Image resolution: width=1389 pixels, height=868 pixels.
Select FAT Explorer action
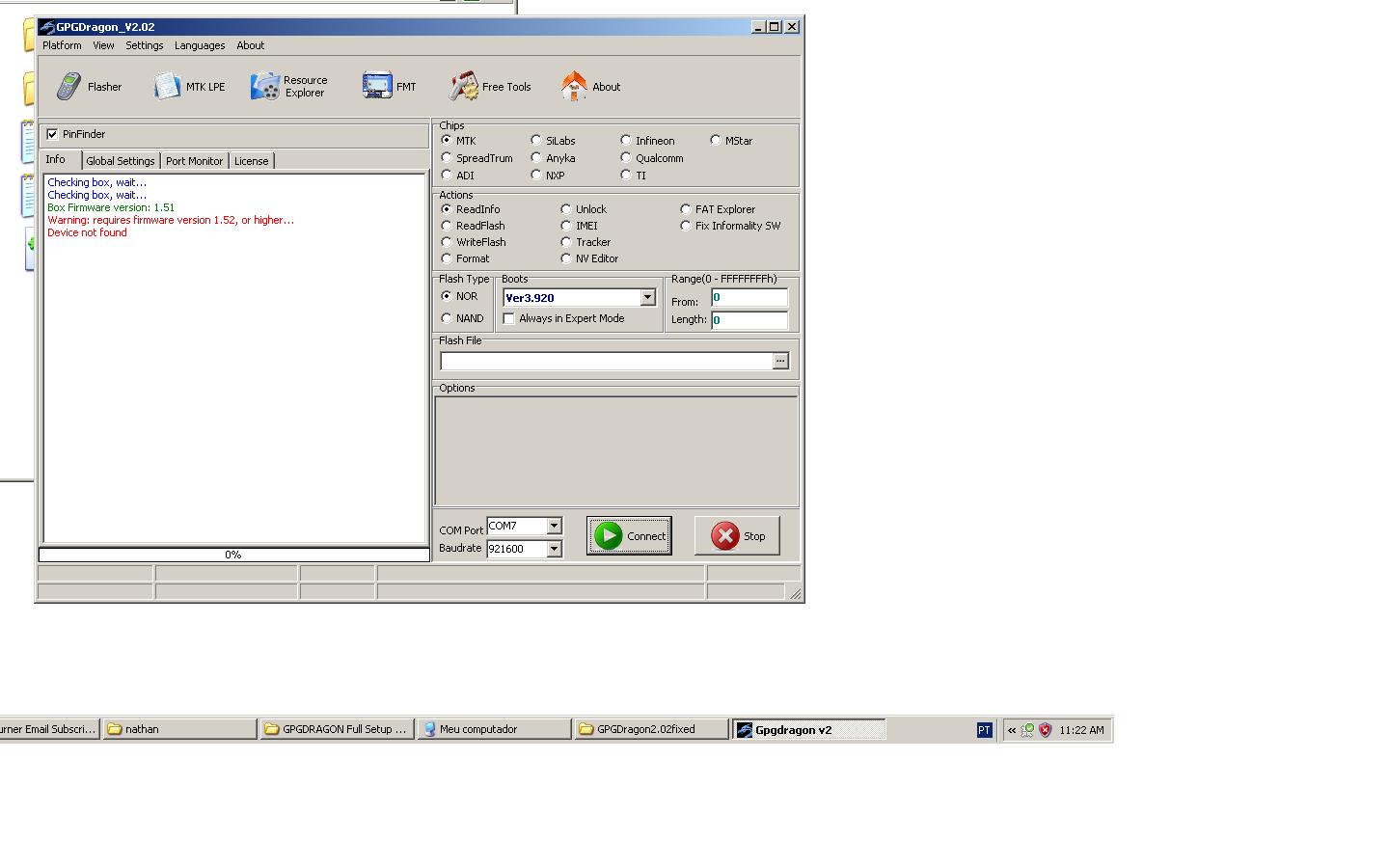(x=686, y=209)
